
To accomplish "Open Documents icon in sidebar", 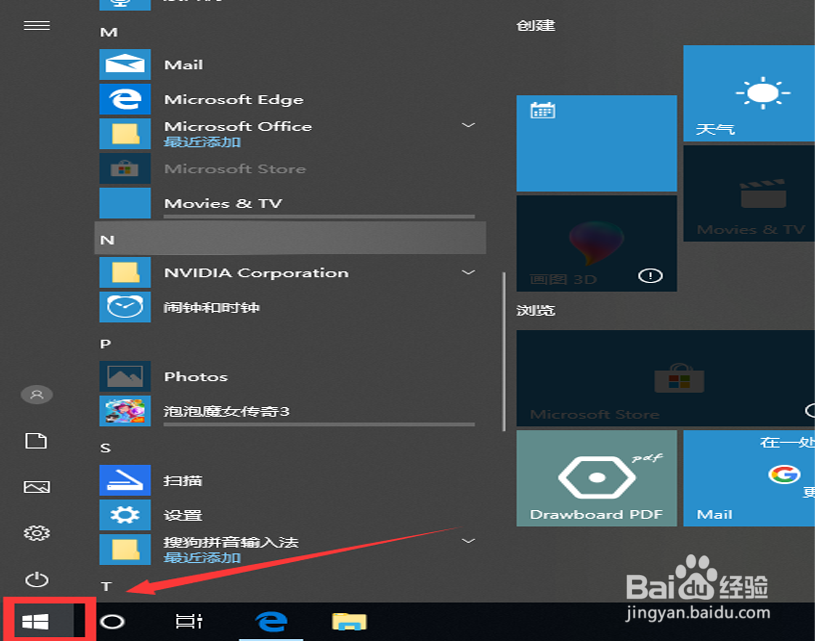I will coord(36,441).
